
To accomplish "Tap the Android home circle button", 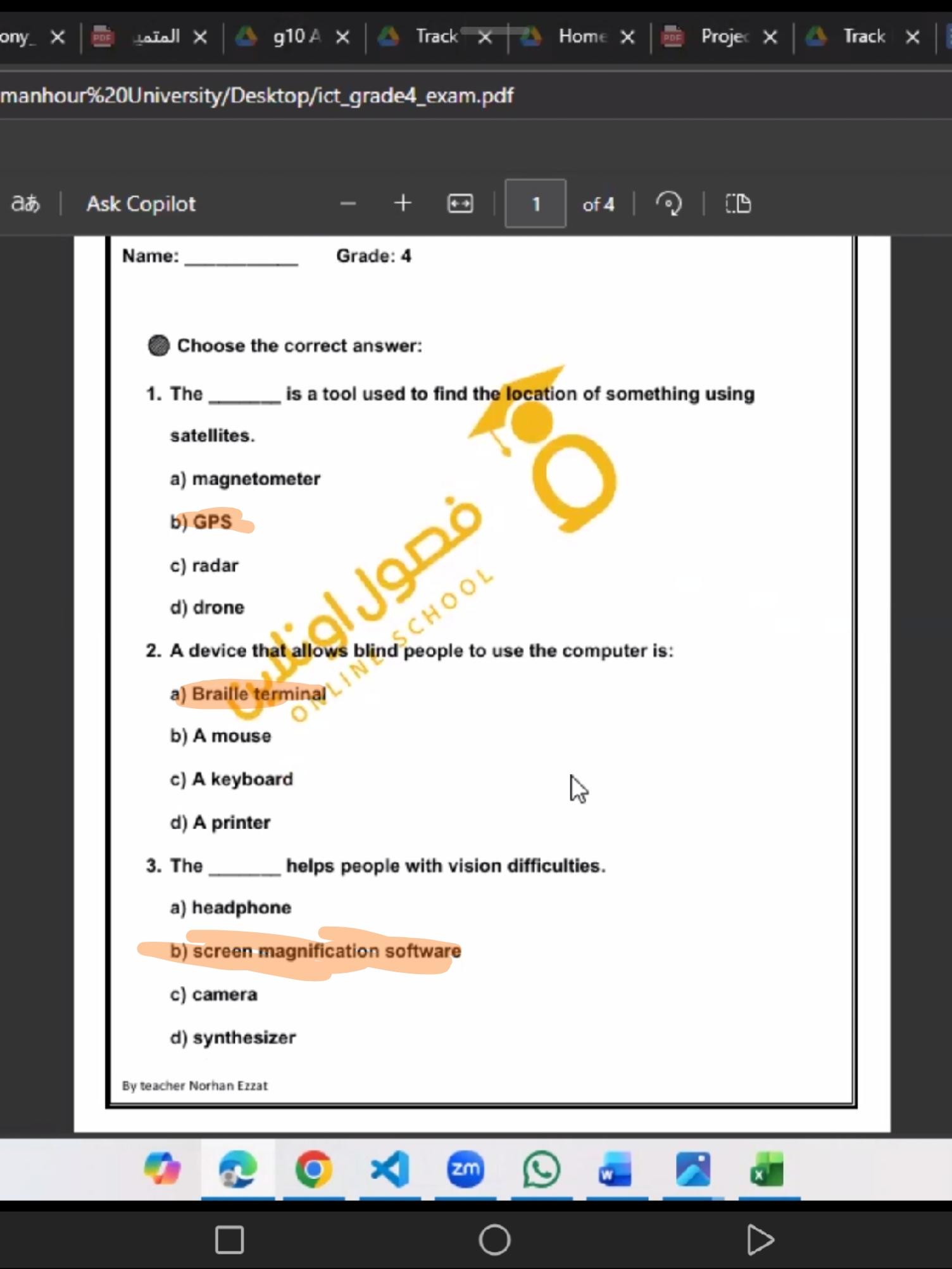I will pyautogui.click(x=494, y=1239).
